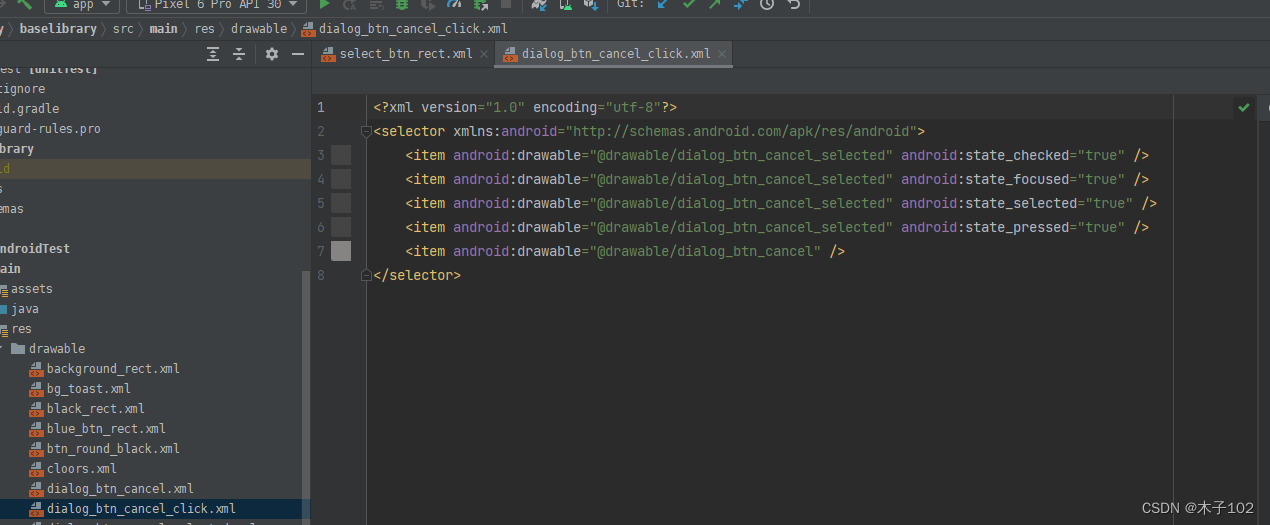Click the green Run app button
Viewport: 1270px width, 525px height.
(324, 5)
